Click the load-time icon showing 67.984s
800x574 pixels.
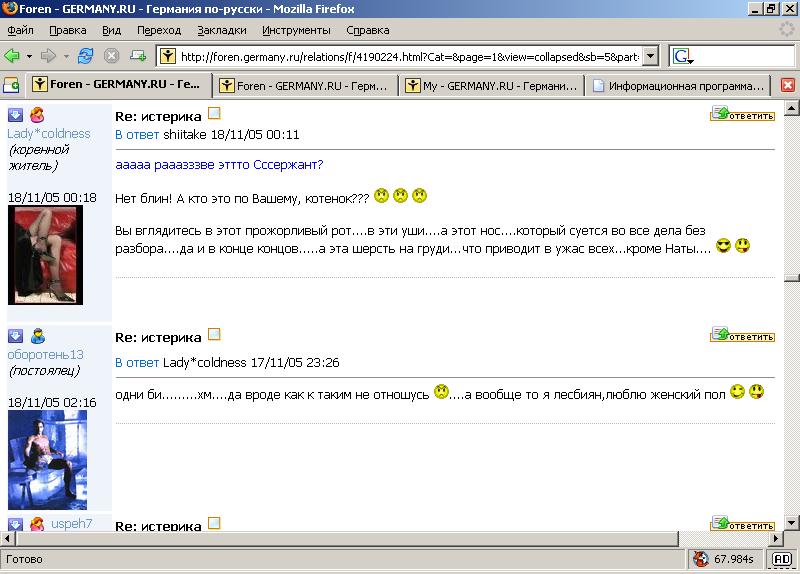701,559
